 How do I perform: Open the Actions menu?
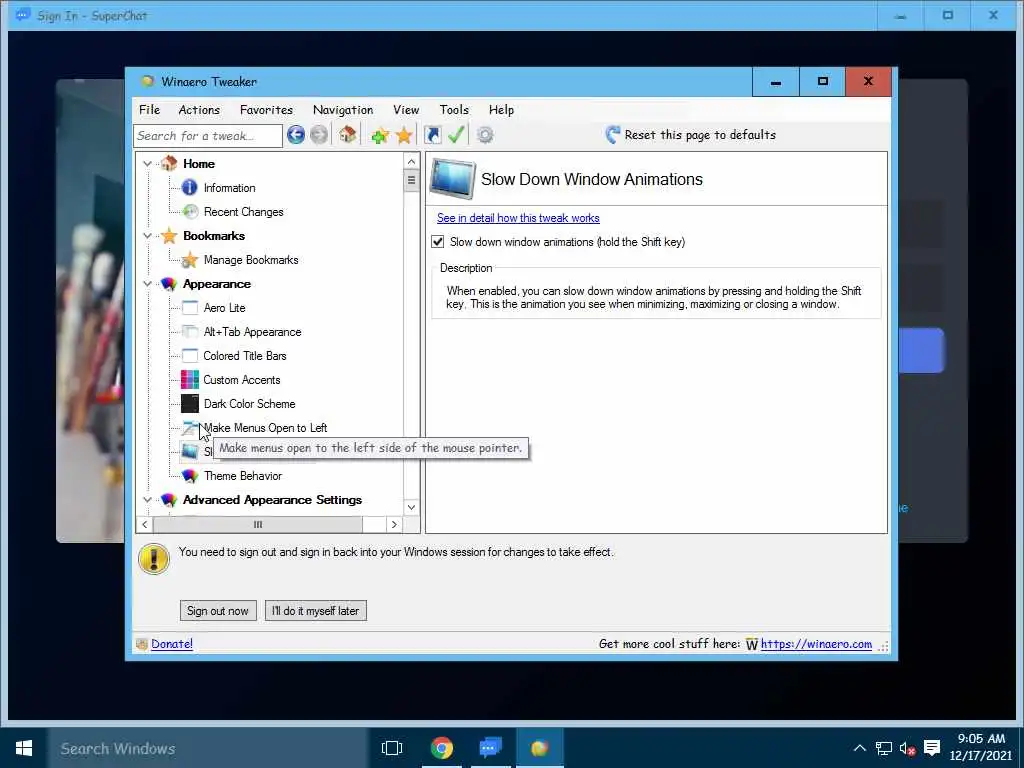199,110
